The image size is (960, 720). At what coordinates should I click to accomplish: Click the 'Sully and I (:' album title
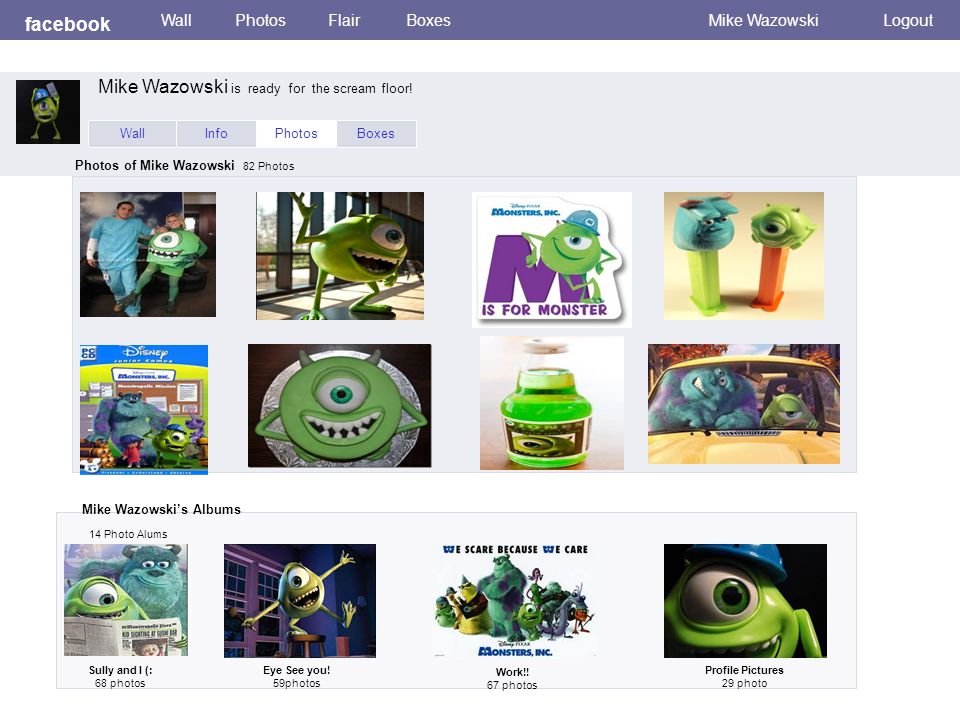tap(121, 670)
